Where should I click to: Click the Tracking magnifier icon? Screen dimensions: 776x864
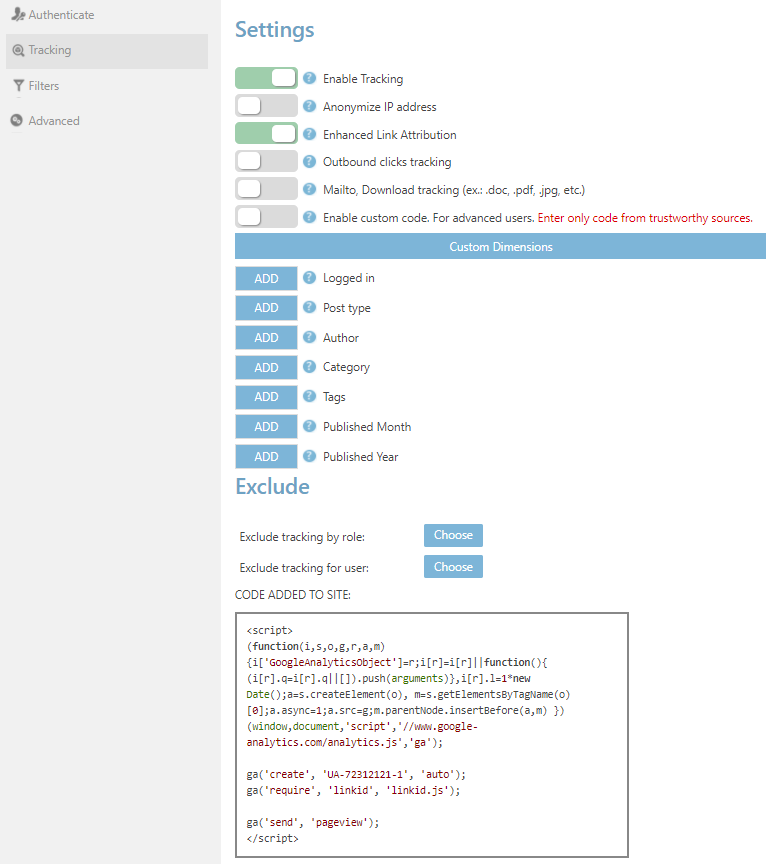point(18,51)
